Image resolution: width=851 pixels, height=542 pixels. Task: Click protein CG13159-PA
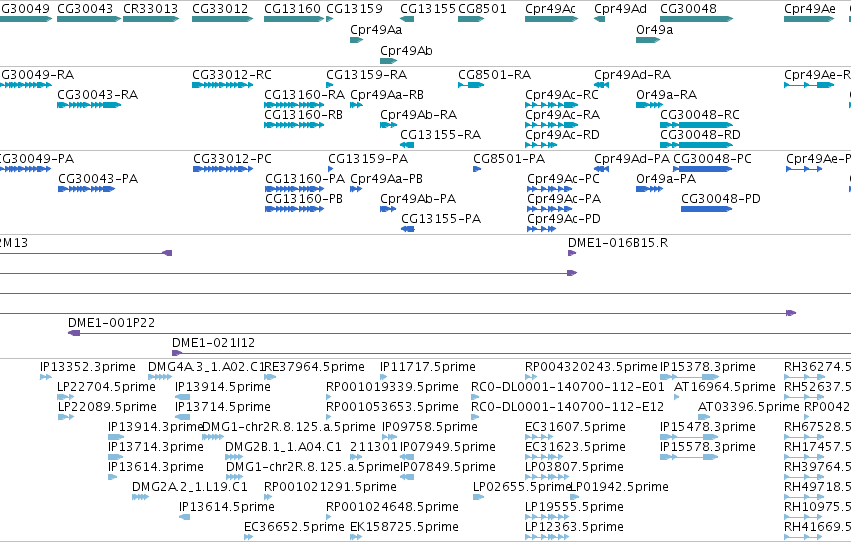(x=331, y=169)
